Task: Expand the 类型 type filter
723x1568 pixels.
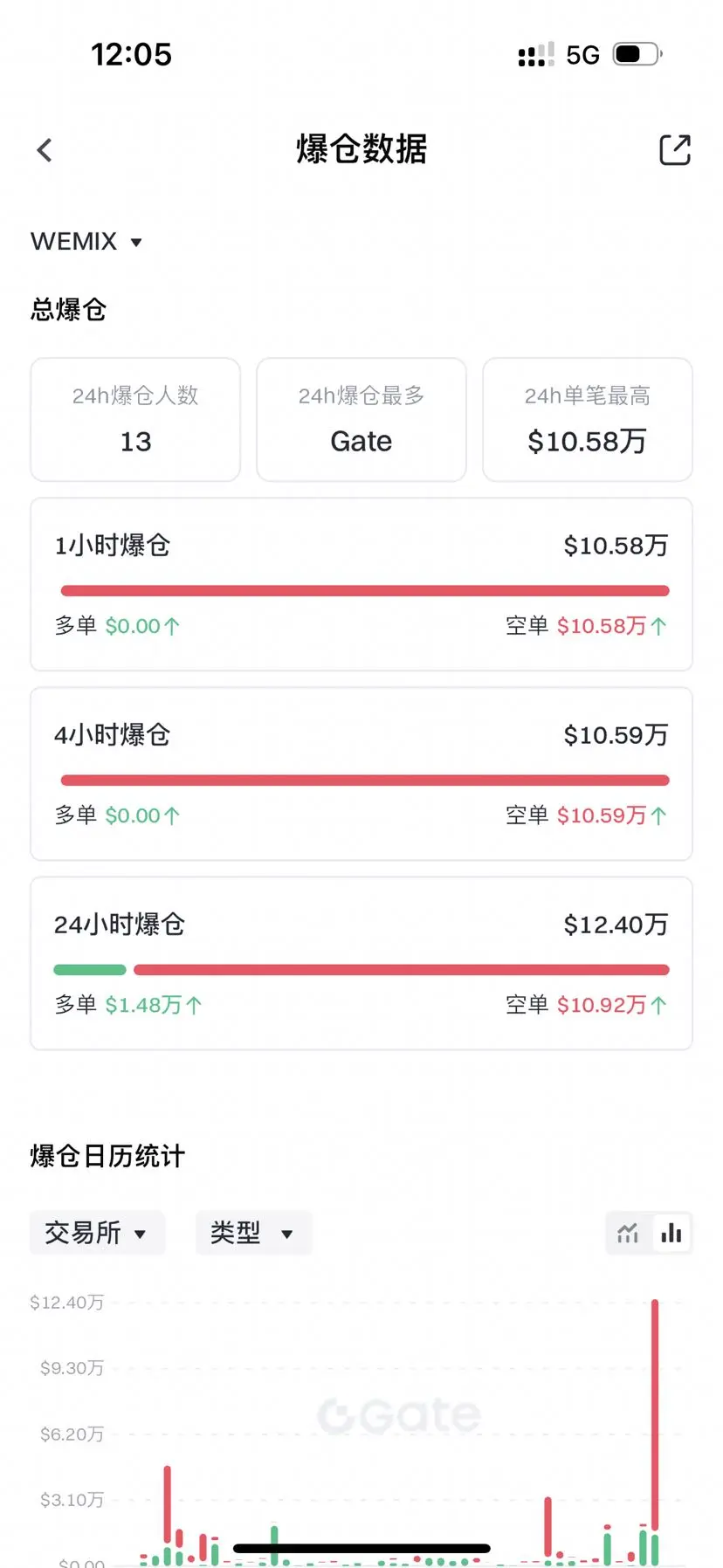Action: [253, 1233]
